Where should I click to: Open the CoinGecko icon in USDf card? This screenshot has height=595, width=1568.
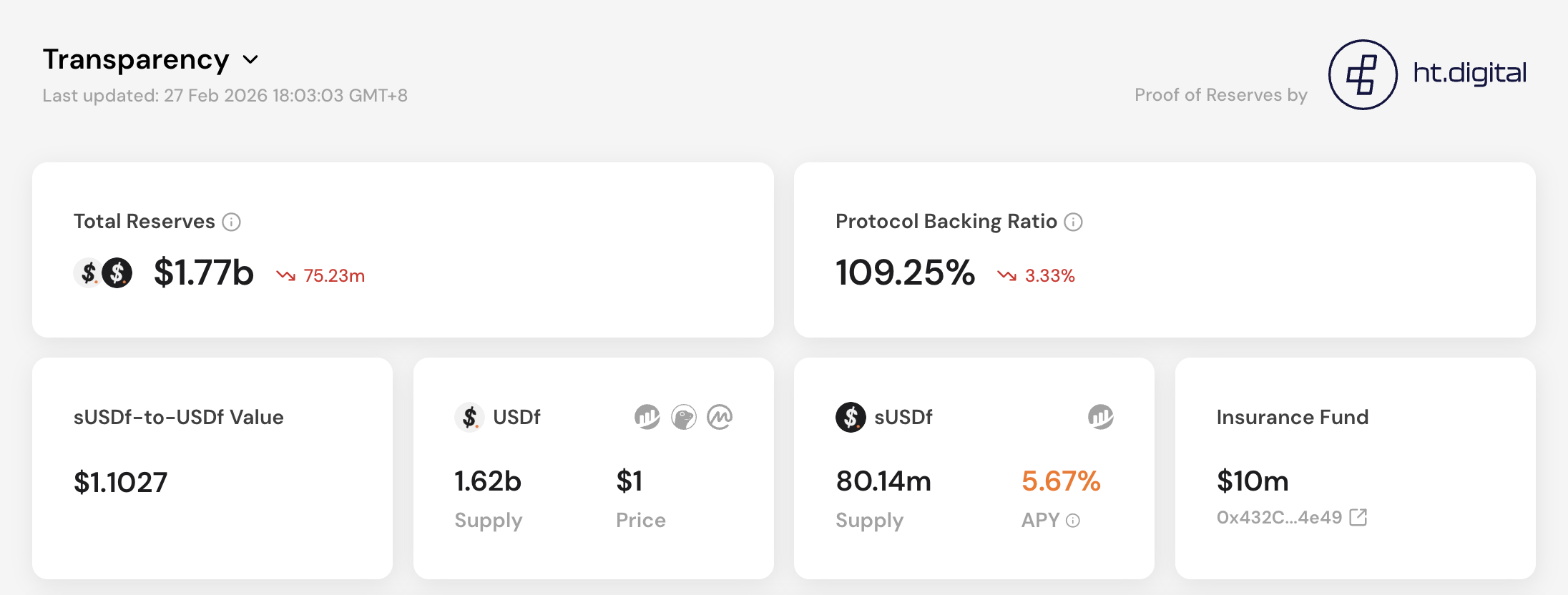[x=683, y=417]
